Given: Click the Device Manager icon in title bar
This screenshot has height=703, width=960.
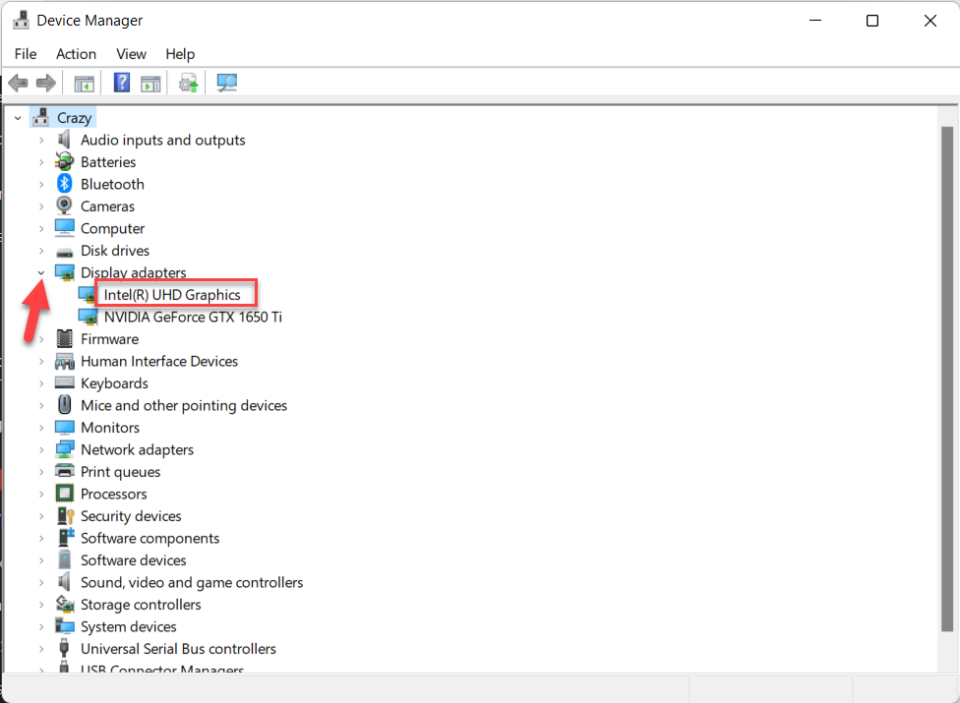Looking at the screenshot, I should tap(22, 19).
